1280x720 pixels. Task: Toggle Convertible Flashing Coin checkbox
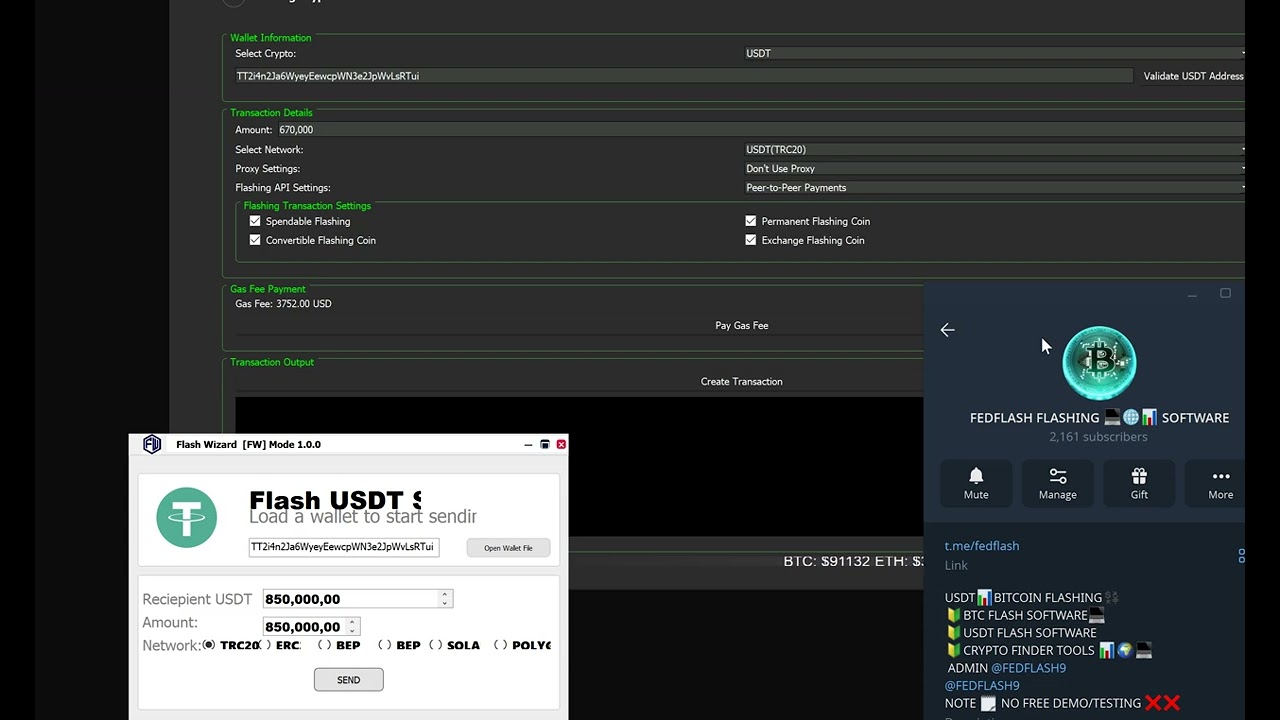click(x=255, y=240)
